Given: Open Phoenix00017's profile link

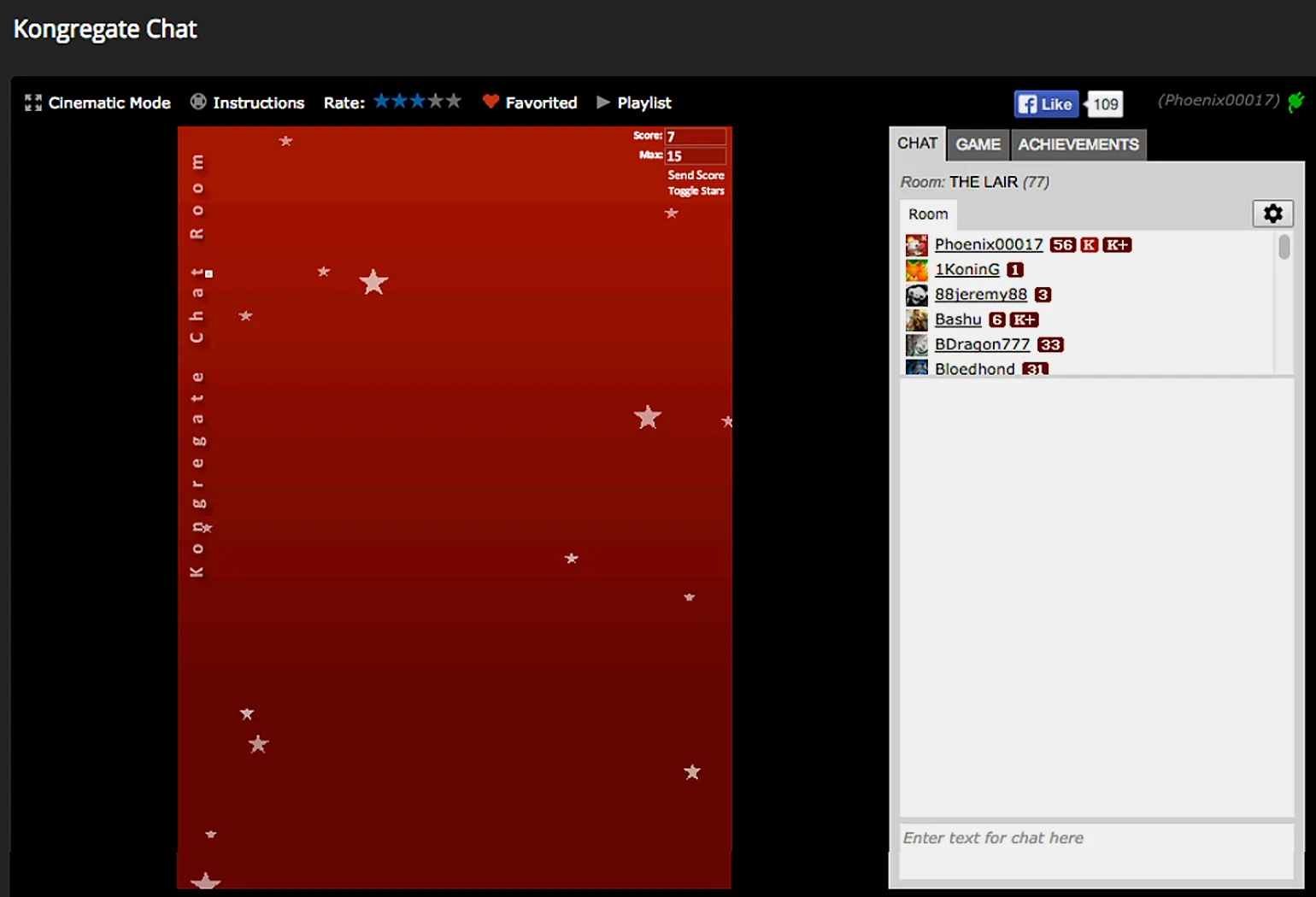Looking at the screenshot, I should [x=989, y=244].
